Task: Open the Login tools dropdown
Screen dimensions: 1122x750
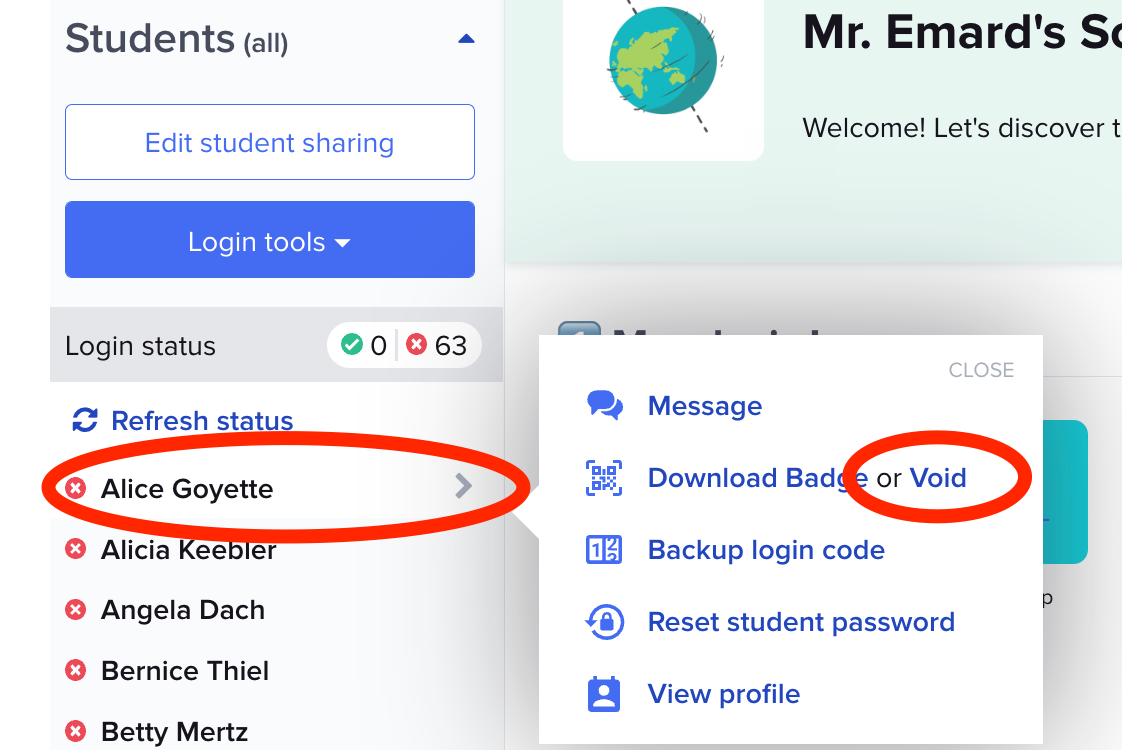Action: tap(269, 239)
